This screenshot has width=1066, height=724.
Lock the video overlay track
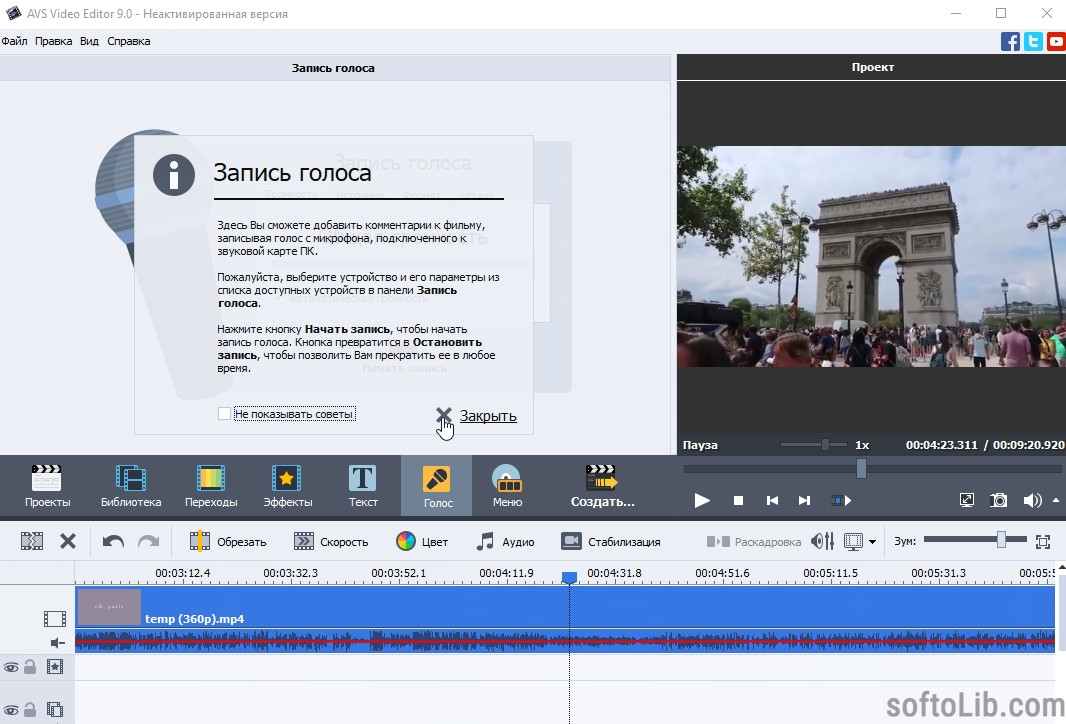[30, 710]
